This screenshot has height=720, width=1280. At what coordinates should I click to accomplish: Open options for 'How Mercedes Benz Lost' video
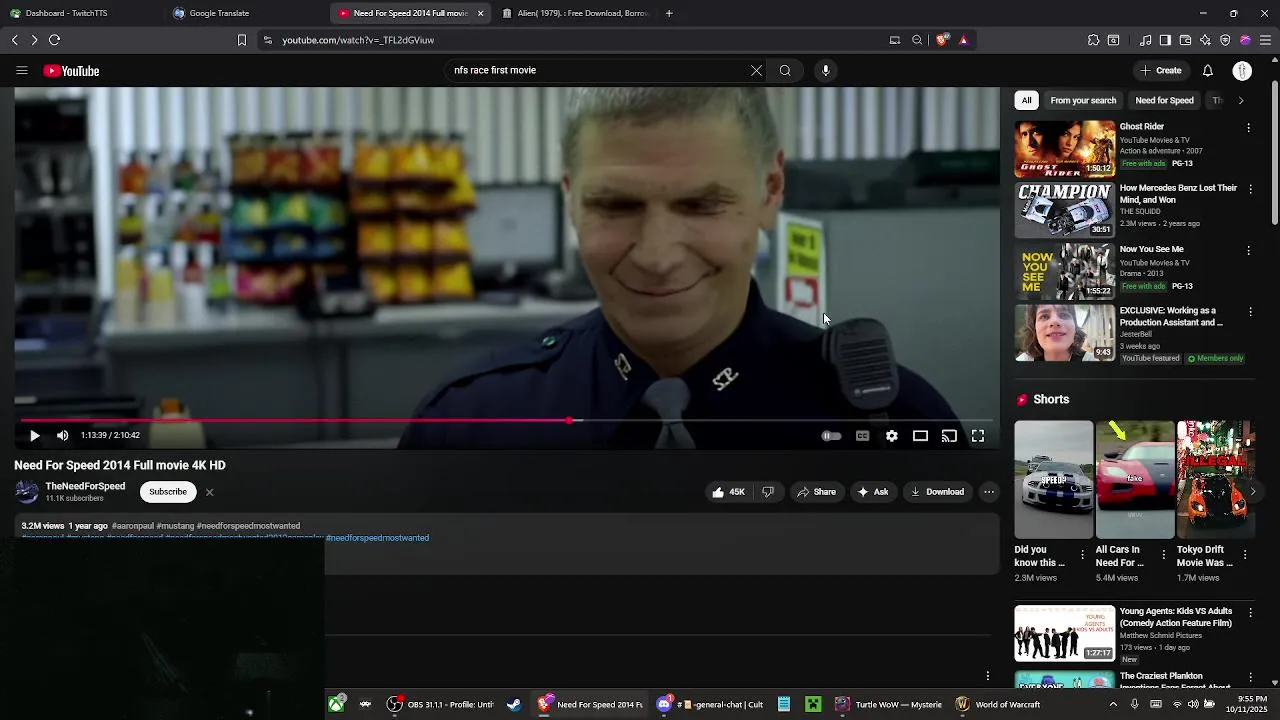[1249, 189]
